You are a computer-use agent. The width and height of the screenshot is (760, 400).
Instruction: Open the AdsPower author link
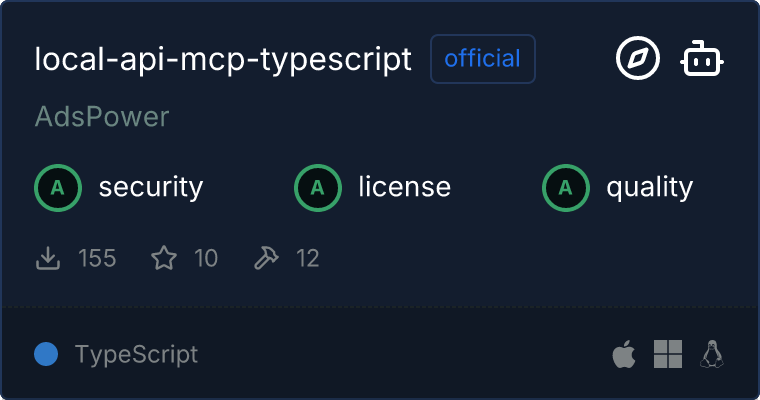click(x=102, y=117)
